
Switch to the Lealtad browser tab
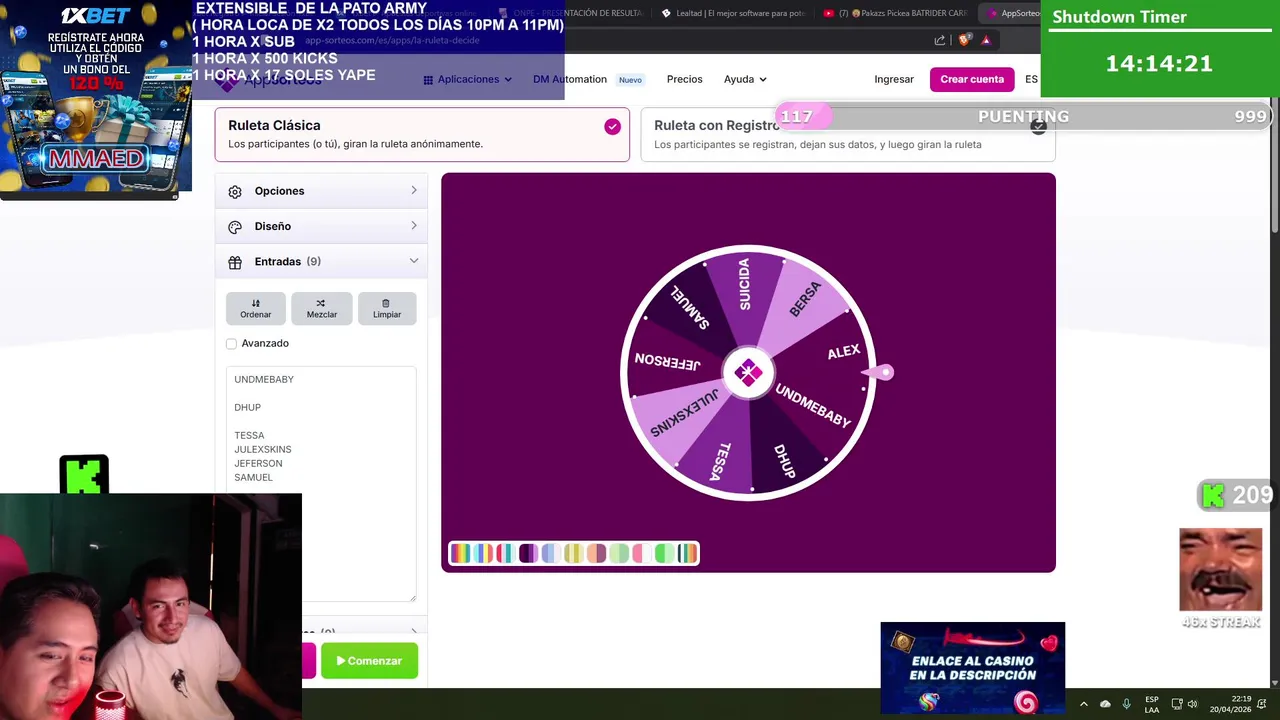point(733,13)
